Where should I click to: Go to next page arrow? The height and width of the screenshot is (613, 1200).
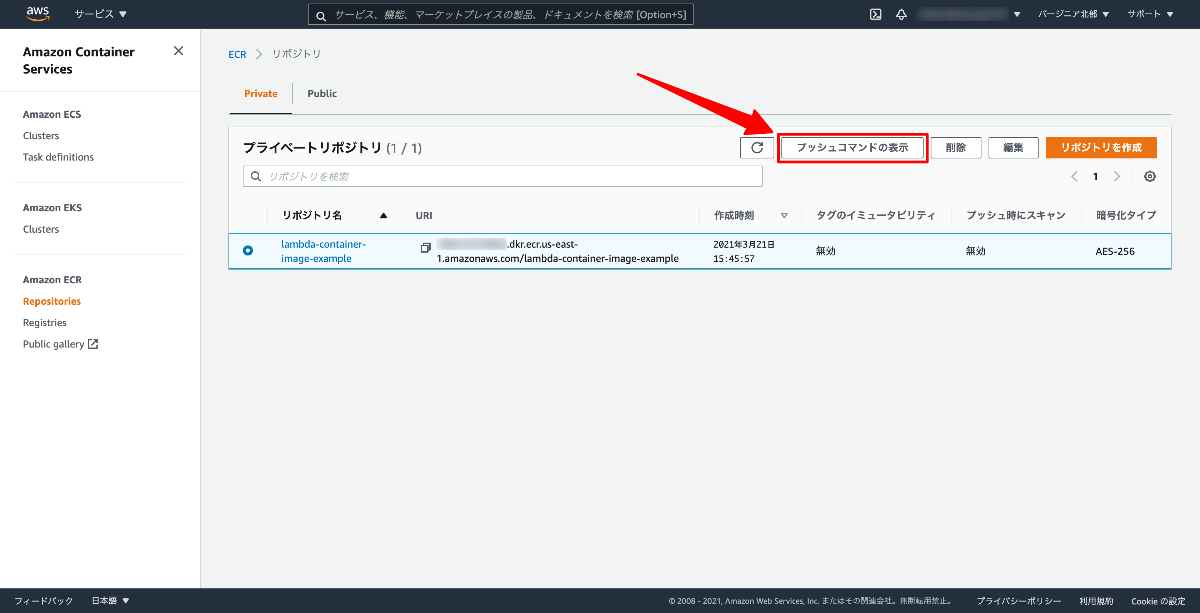pyautogui.click(x=1117, y=176)
